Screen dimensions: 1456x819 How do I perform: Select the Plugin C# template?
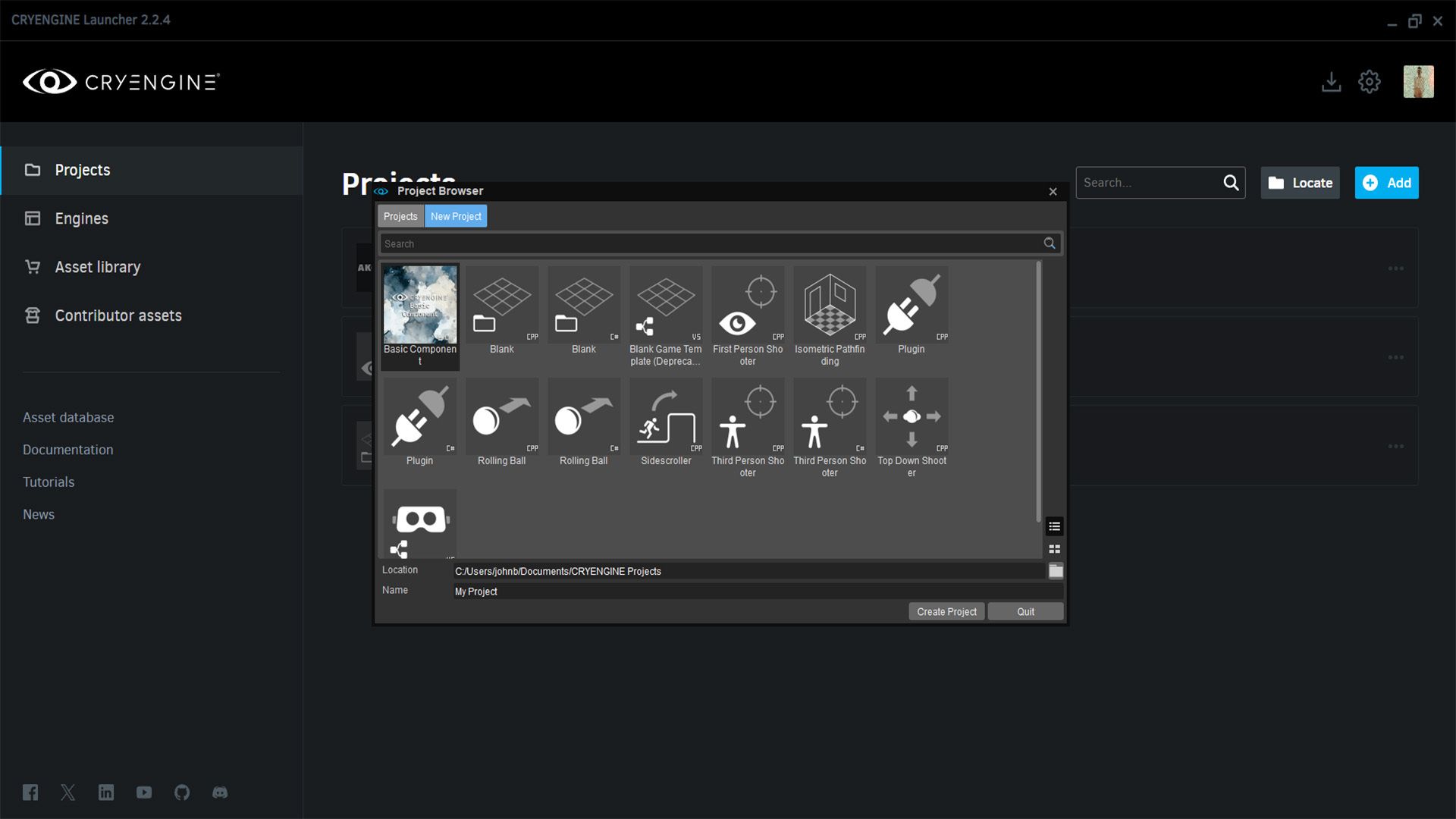419,422
